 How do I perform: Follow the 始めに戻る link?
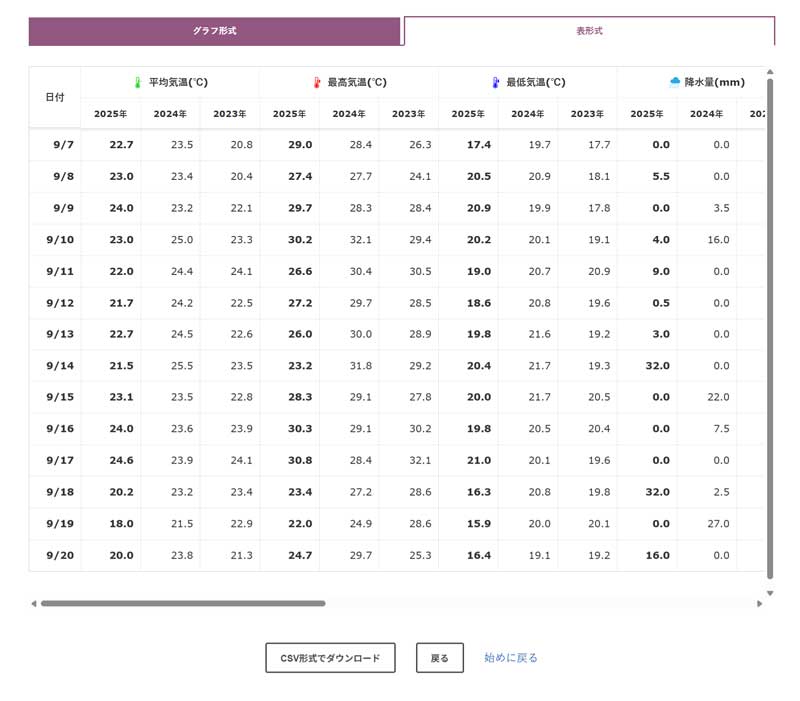(511, 658)
